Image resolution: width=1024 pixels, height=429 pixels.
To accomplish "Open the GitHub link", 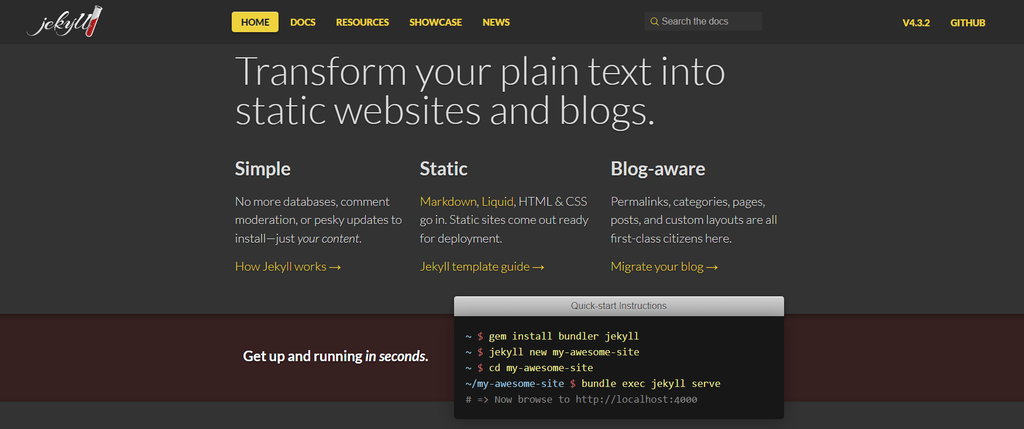I will coord(968,22).
